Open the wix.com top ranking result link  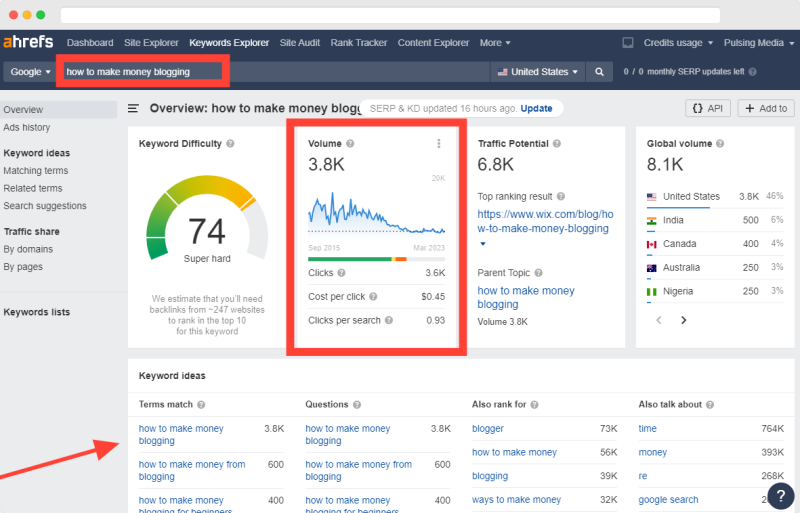click(545, 222)
